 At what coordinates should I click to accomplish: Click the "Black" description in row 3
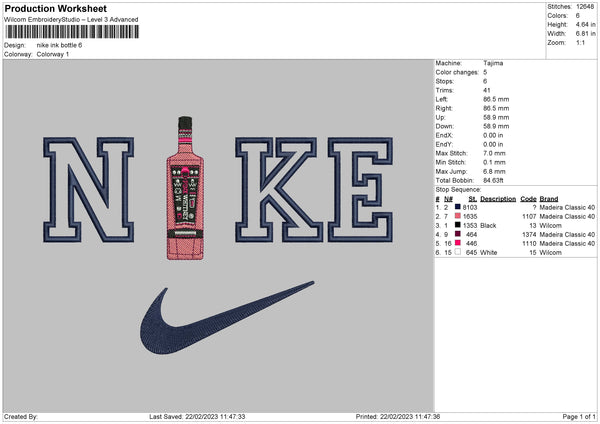tap(488, 225)
